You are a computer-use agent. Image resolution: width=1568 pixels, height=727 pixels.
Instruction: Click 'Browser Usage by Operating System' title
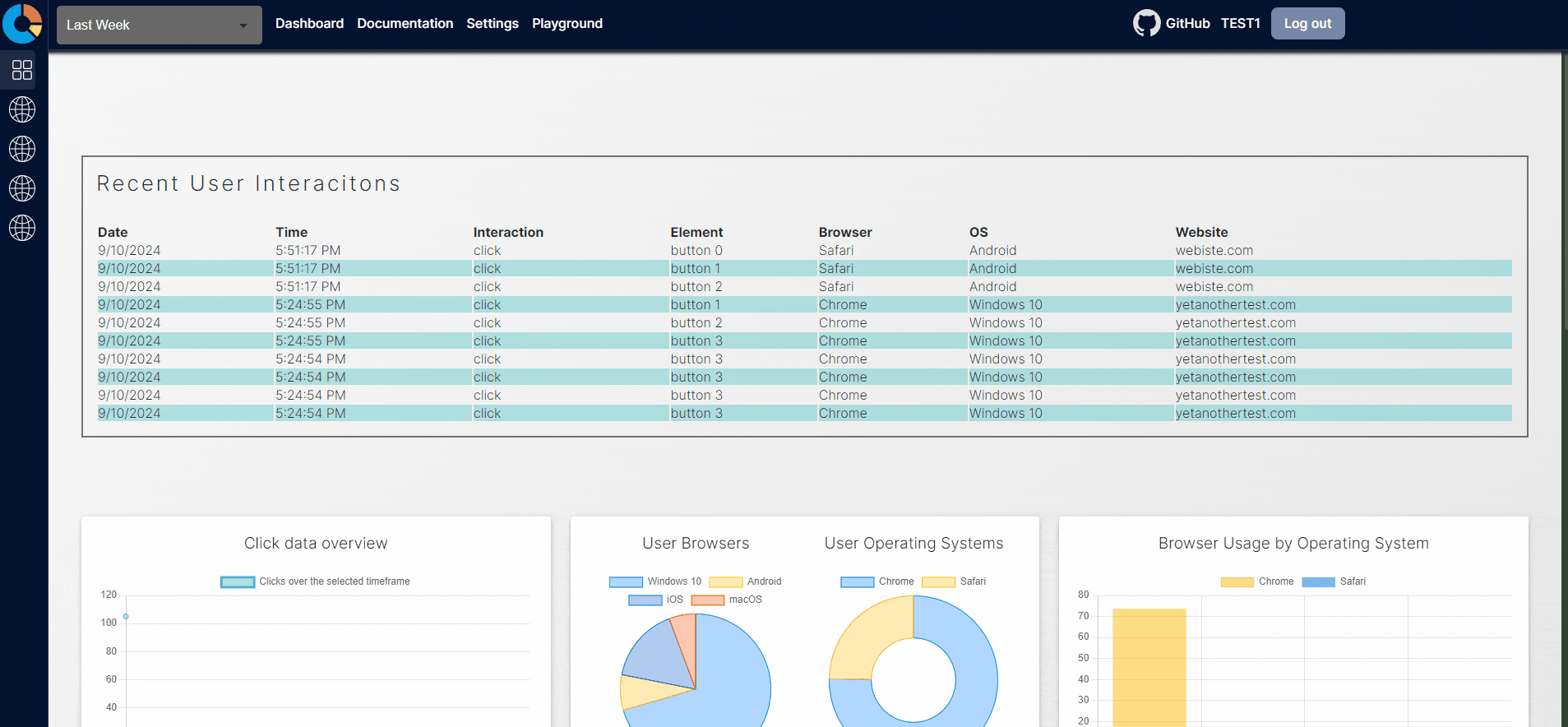point(1293,544)
